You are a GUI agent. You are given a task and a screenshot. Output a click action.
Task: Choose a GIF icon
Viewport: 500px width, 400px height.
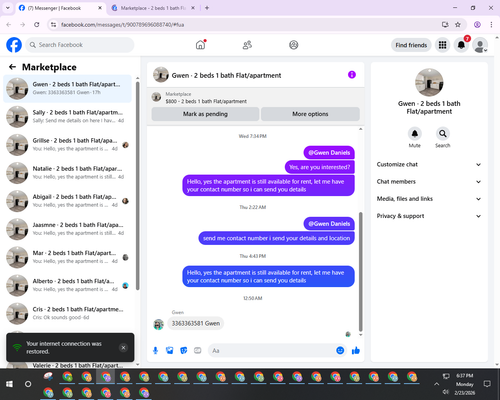click(198, 350)
